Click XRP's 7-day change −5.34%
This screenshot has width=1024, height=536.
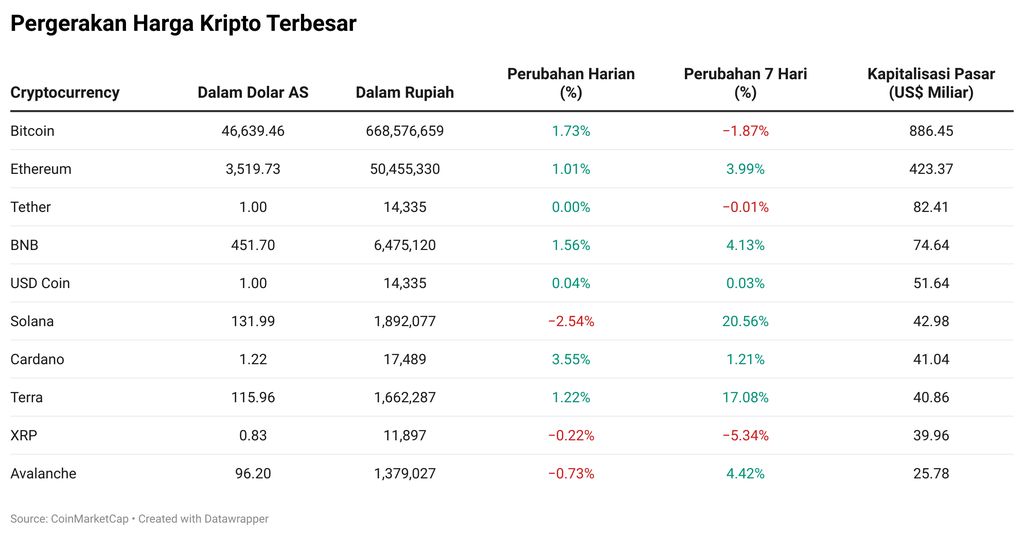coord(745,435)
